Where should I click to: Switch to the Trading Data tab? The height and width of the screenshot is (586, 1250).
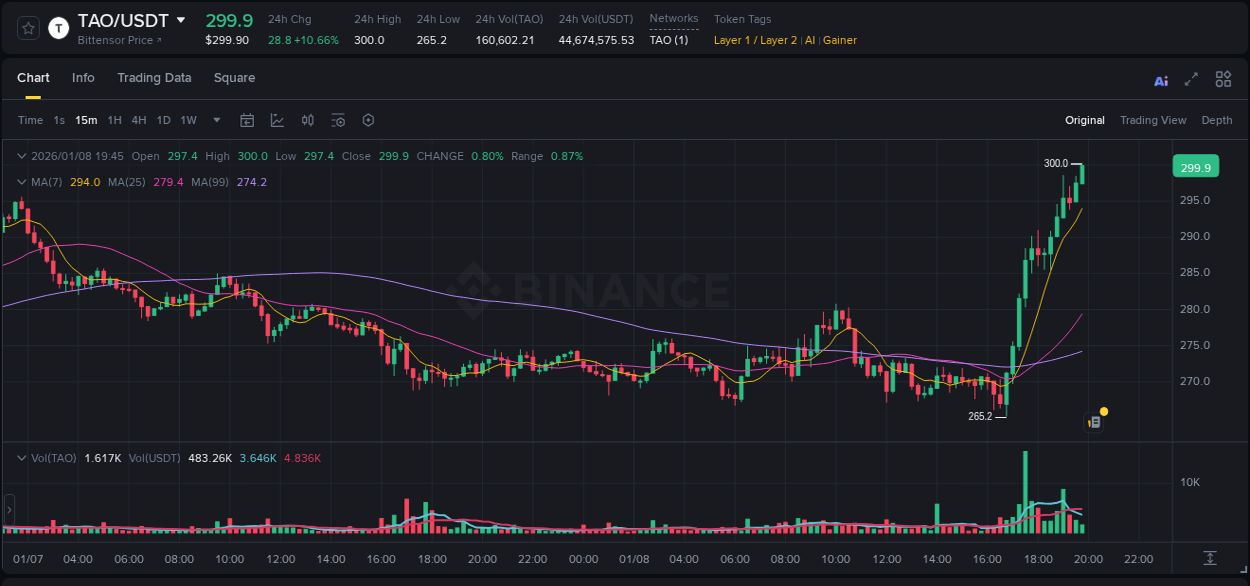click(x=154, y=78)
